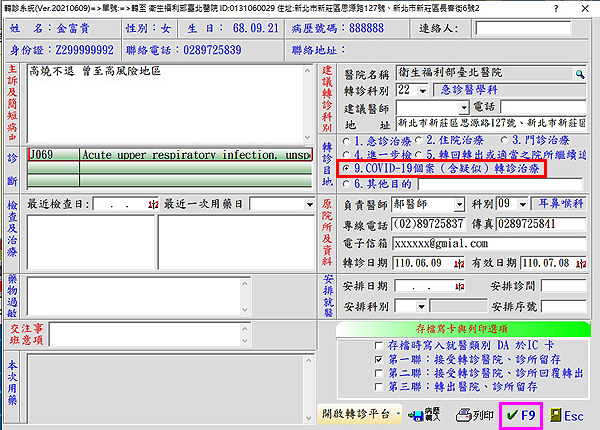
Task: Click the 列印 printer icon
Action: 474,414
